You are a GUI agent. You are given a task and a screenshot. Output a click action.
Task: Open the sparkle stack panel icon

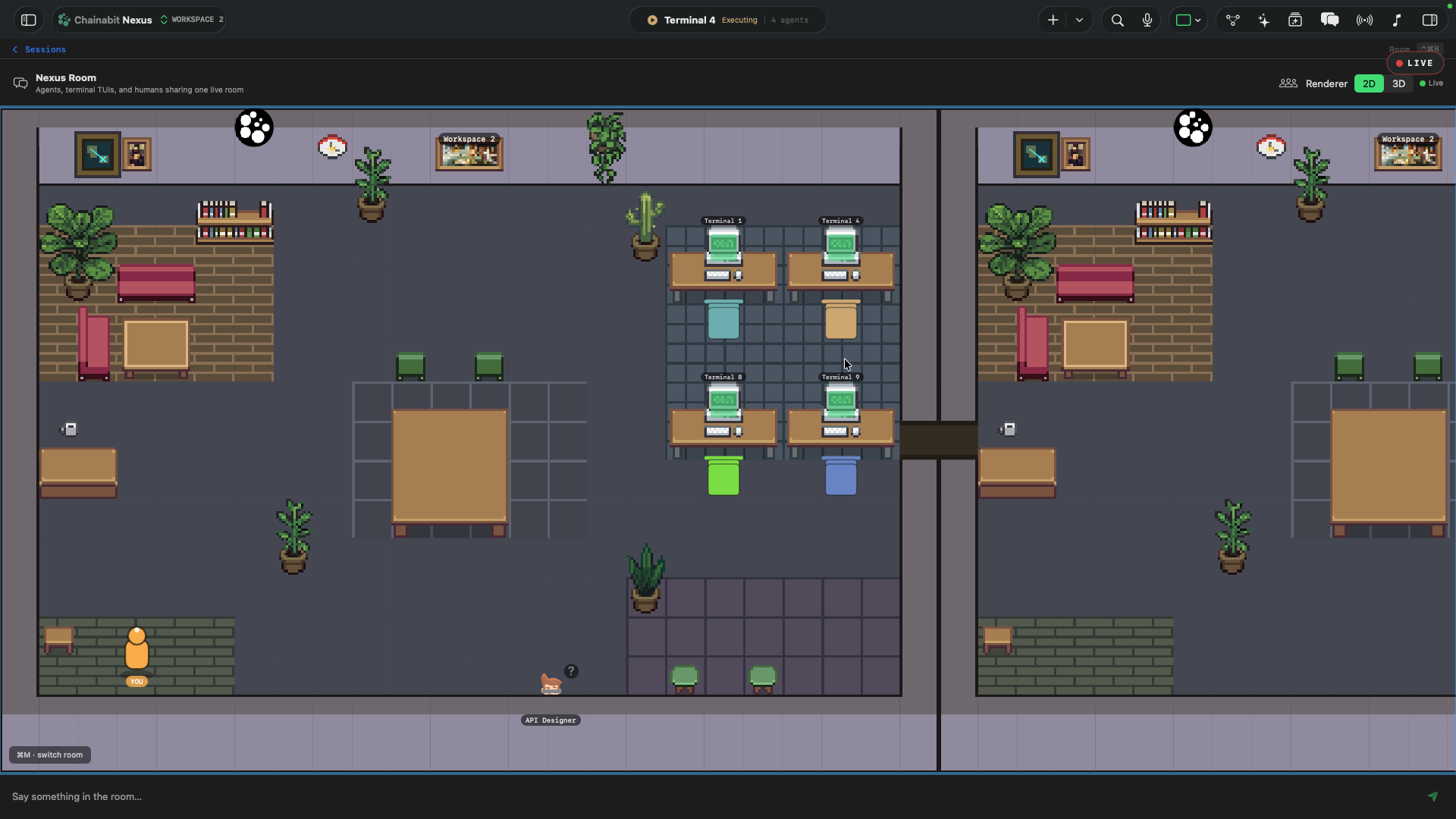pos(1295,20)
